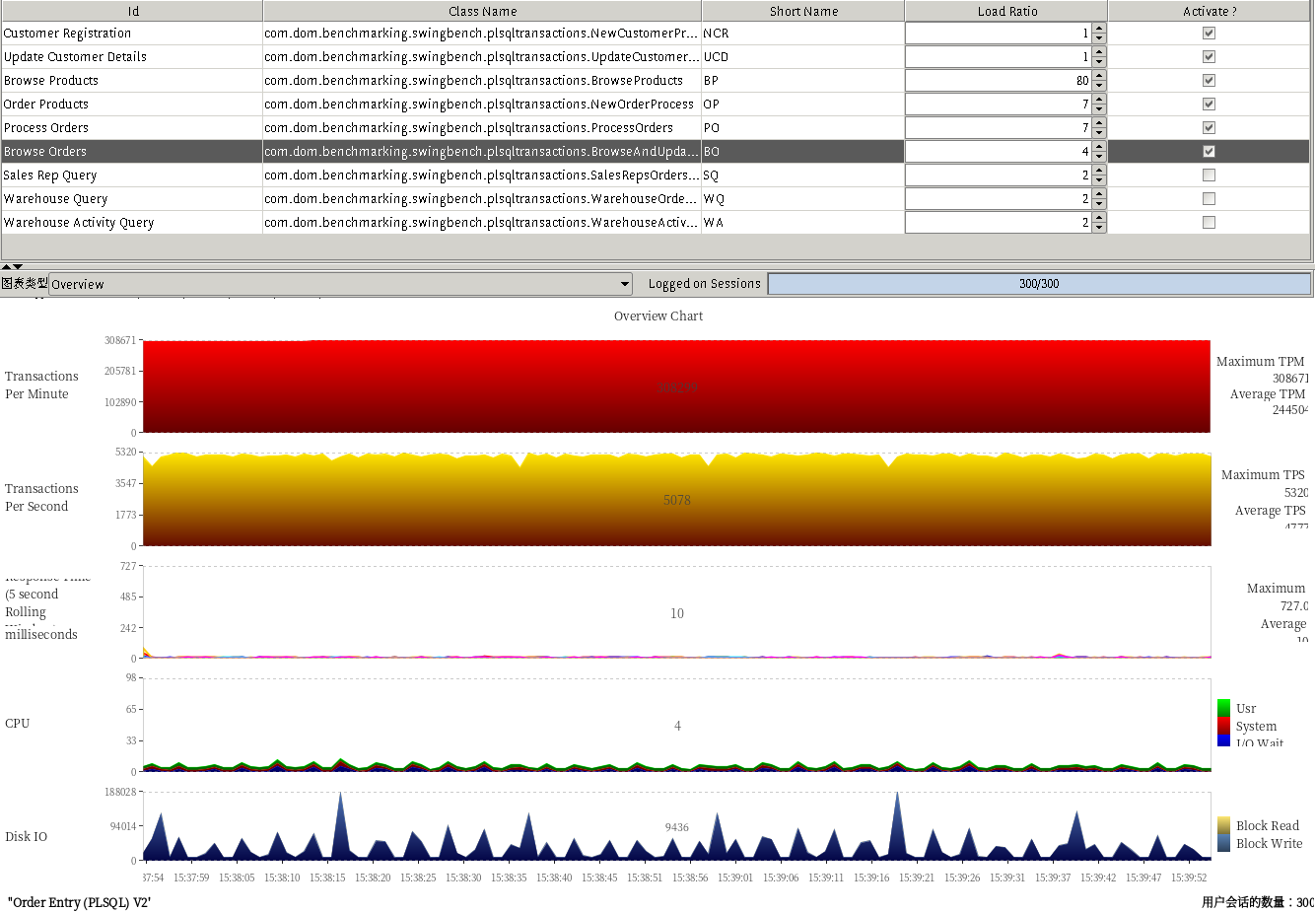
Task: Select the Warehouse Query Id cell
Action: [132, 198]
